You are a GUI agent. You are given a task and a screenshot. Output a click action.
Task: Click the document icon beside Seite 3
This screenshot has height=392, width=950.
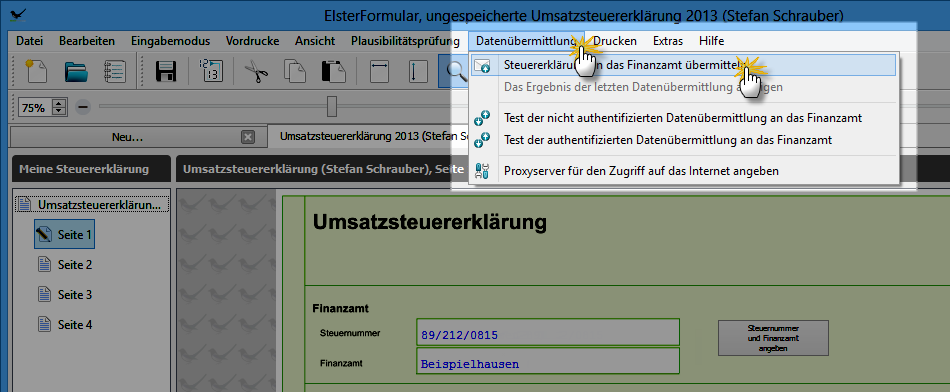(44, 294)
